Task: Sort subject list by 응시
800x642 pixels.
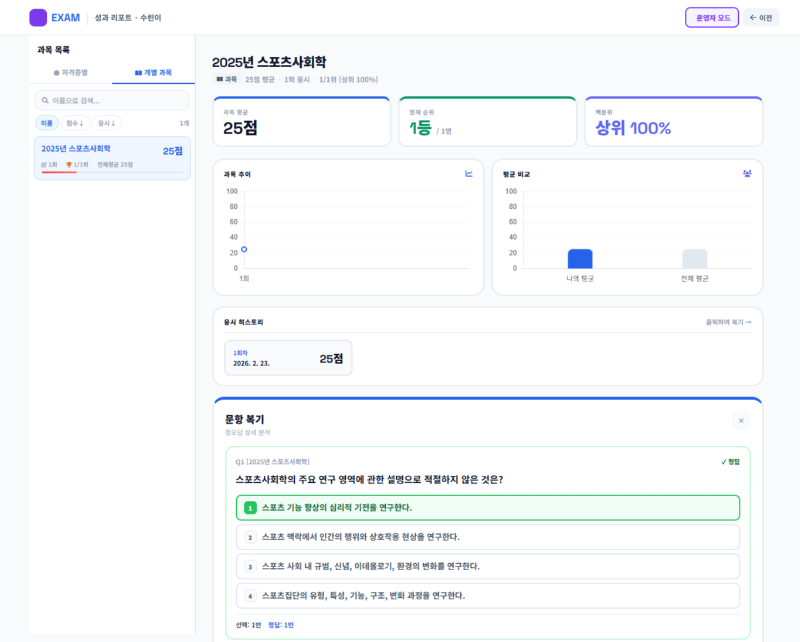Action: (x=106, y=123)
